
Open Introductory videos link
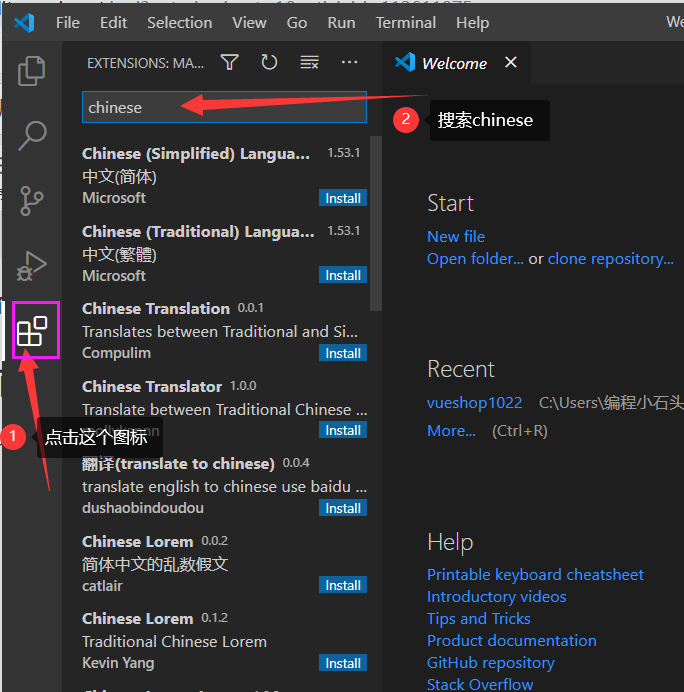pyautogui.click(x=496, y=597)
